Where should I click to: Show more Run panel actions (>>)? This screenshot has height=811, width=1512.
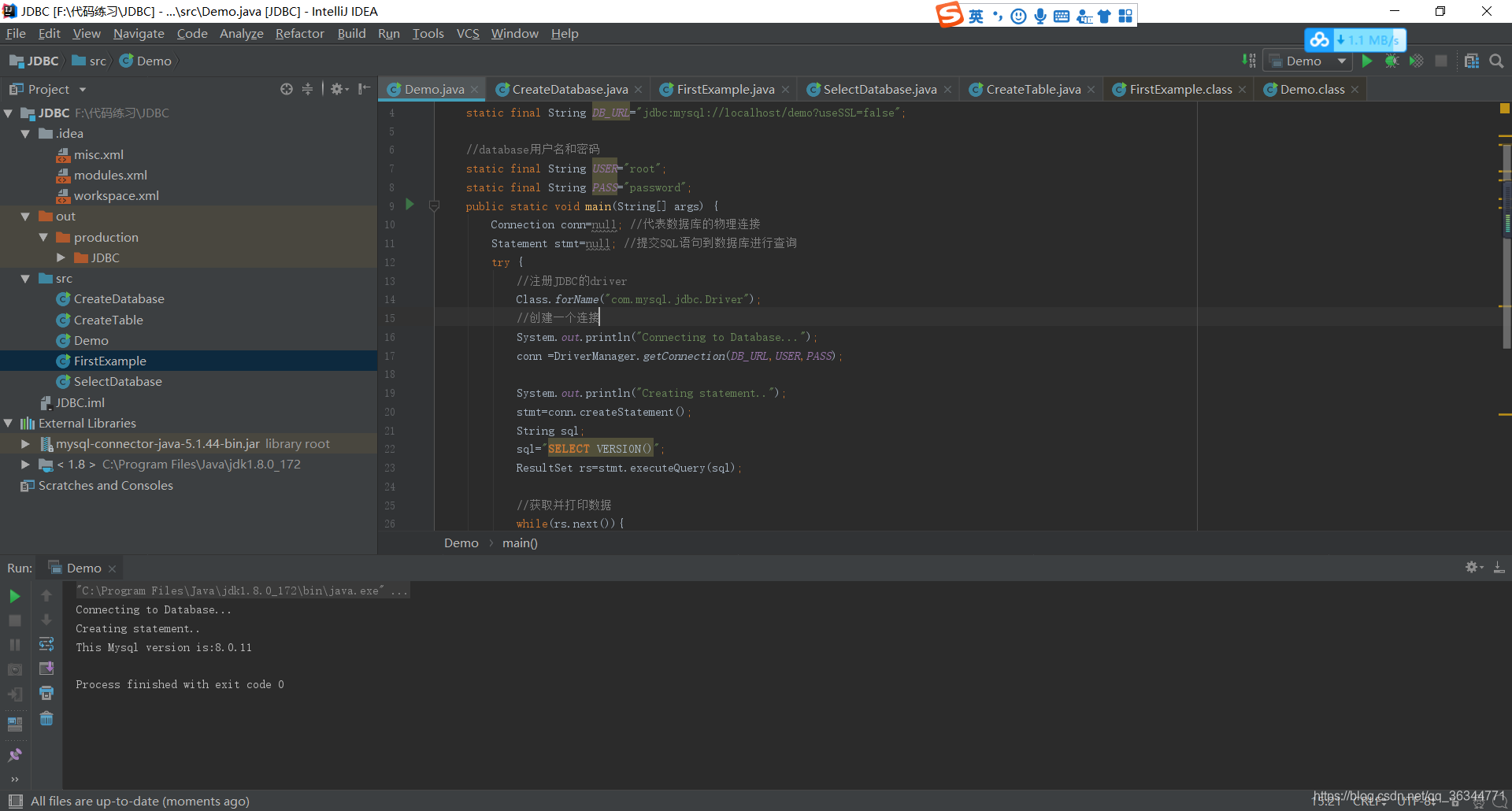pos(15,779)
